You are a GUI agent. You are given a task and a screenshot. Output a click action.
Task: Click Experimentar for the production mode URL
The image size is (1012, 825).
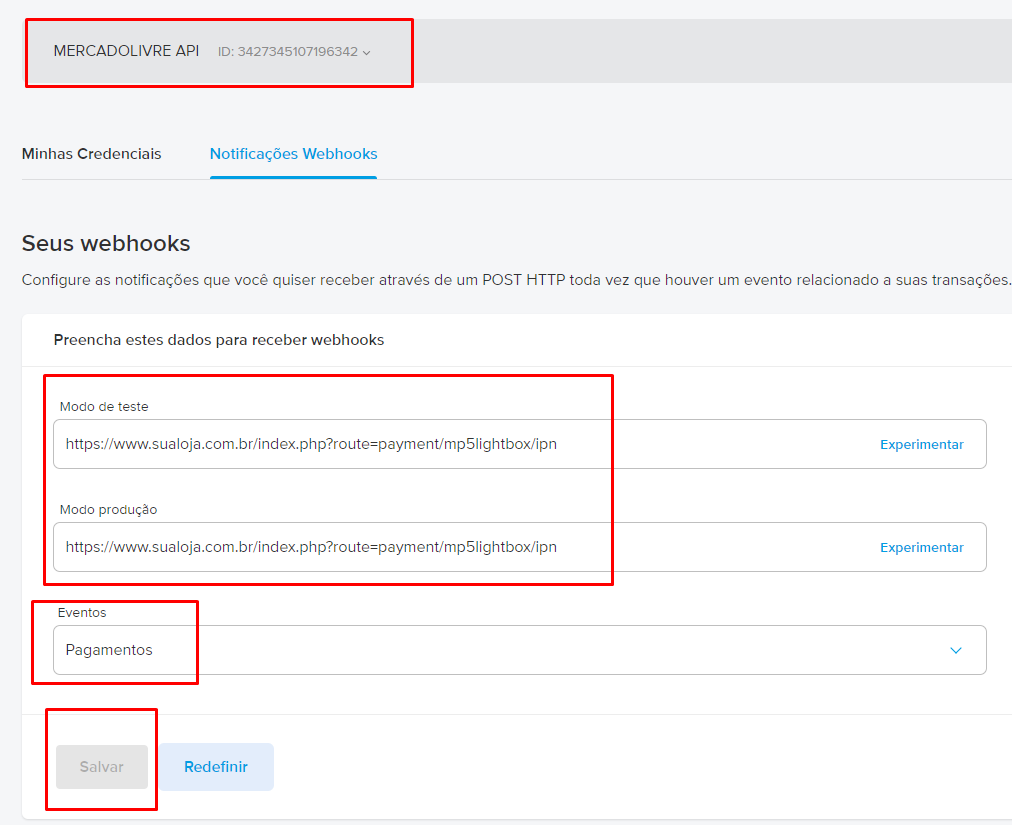tap(921, 547)
